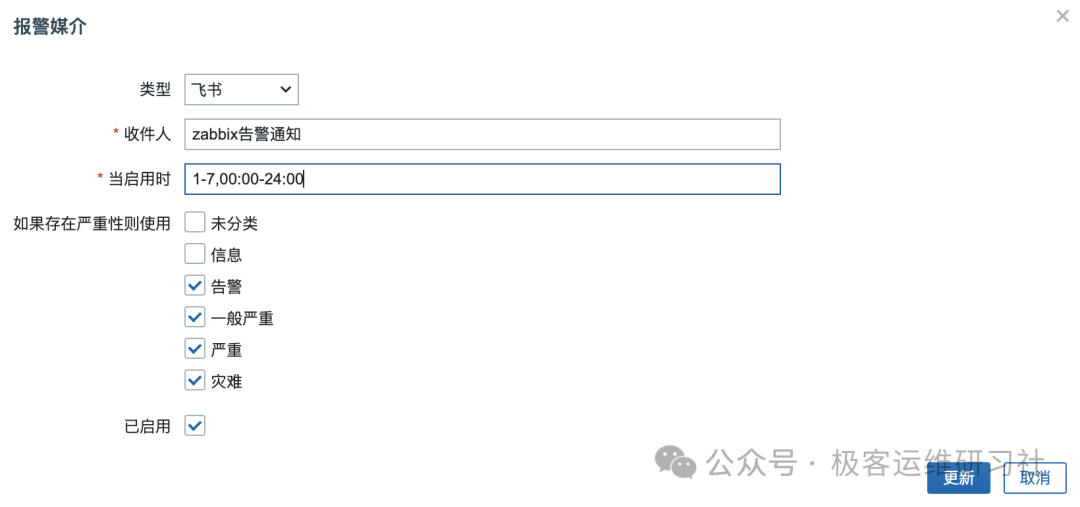This screenshot has height=507, width=1080.
Task: Click into the 当启用时 time period field
Action: [x=482, y=179]
